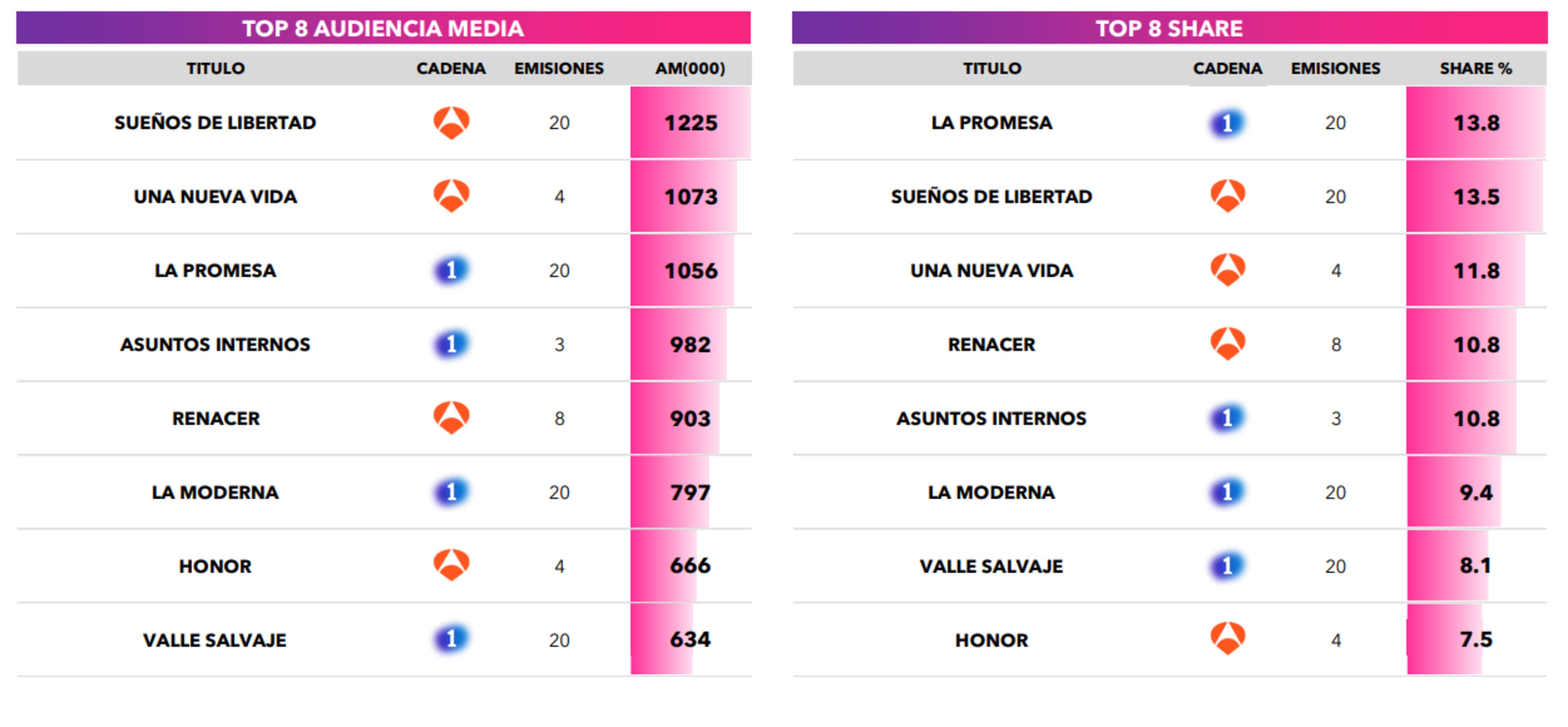Click Antena 3 logo beside 7.5 share value
The image size is (1568, 727).
(1227, 639)
